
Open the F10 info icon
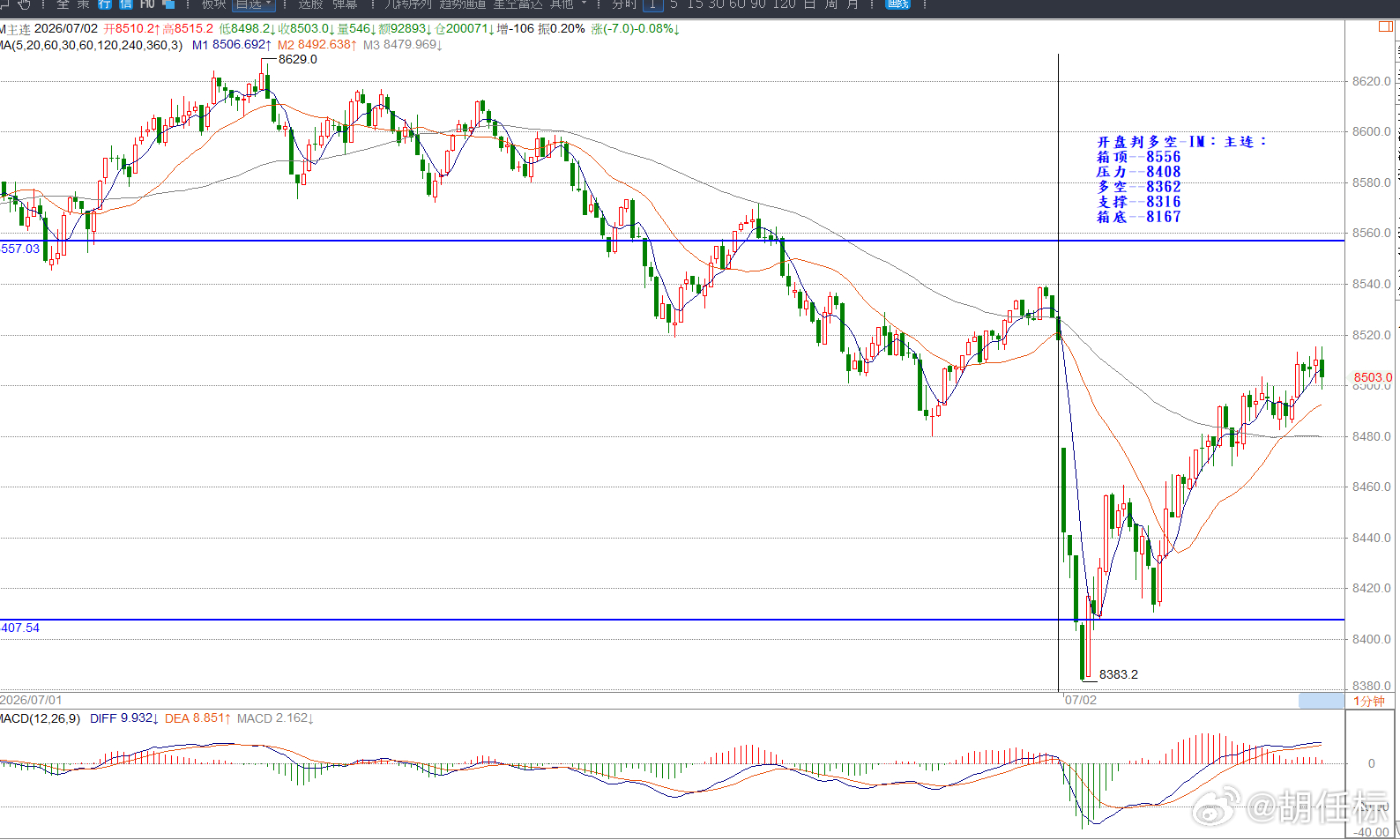(x=147, y=4)
